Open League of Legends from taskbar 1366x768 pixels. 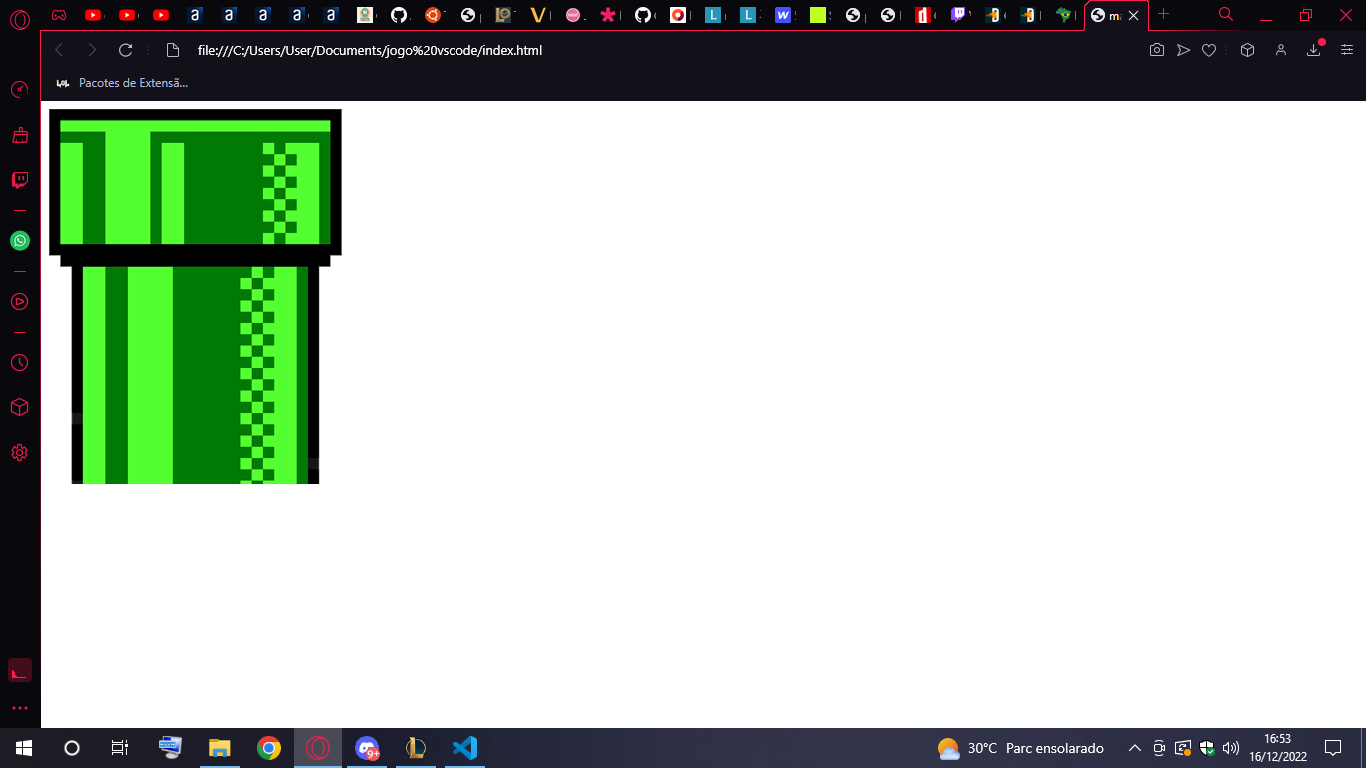(x=416, y=748)
